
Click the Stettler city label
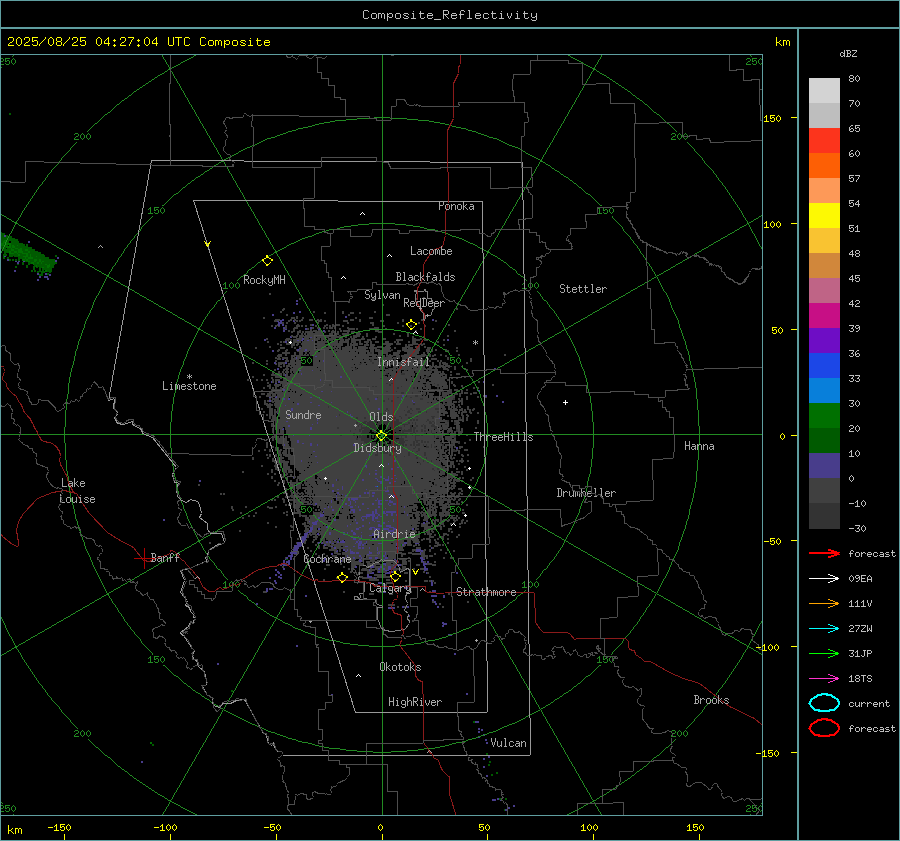pos(583,289)
